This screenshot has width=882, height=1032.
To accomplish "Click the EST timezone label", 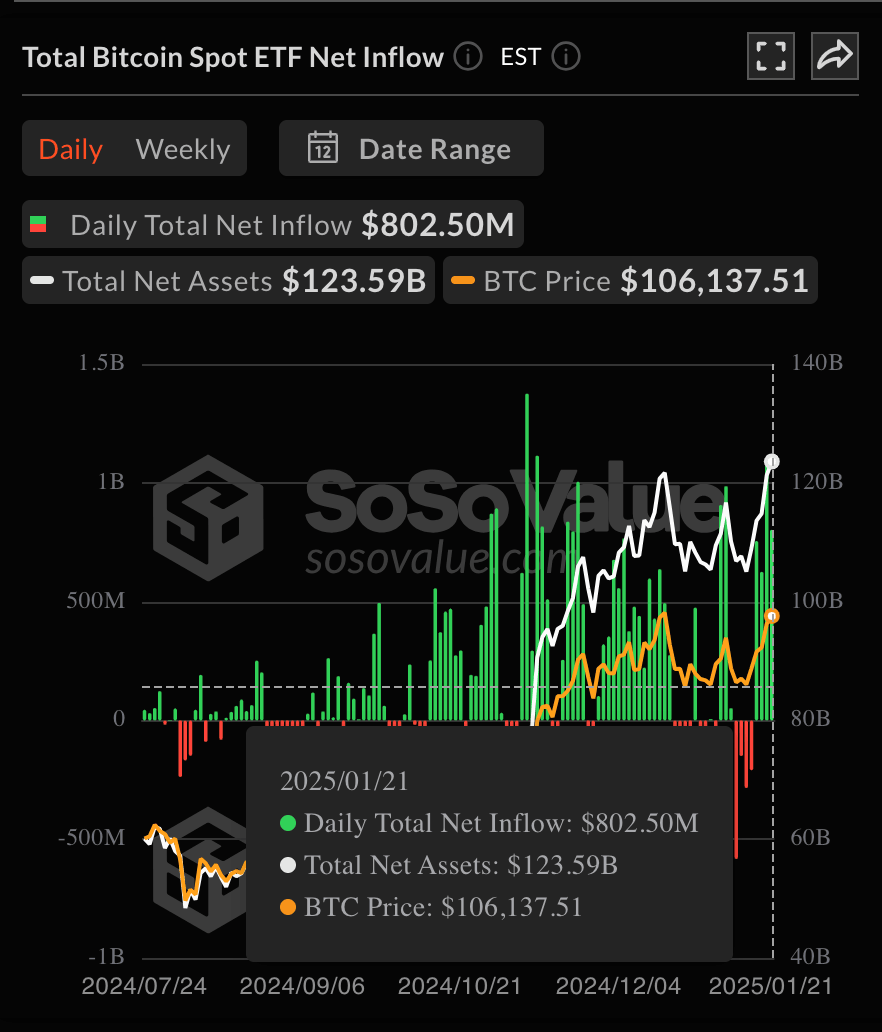I will pos(520,57).
